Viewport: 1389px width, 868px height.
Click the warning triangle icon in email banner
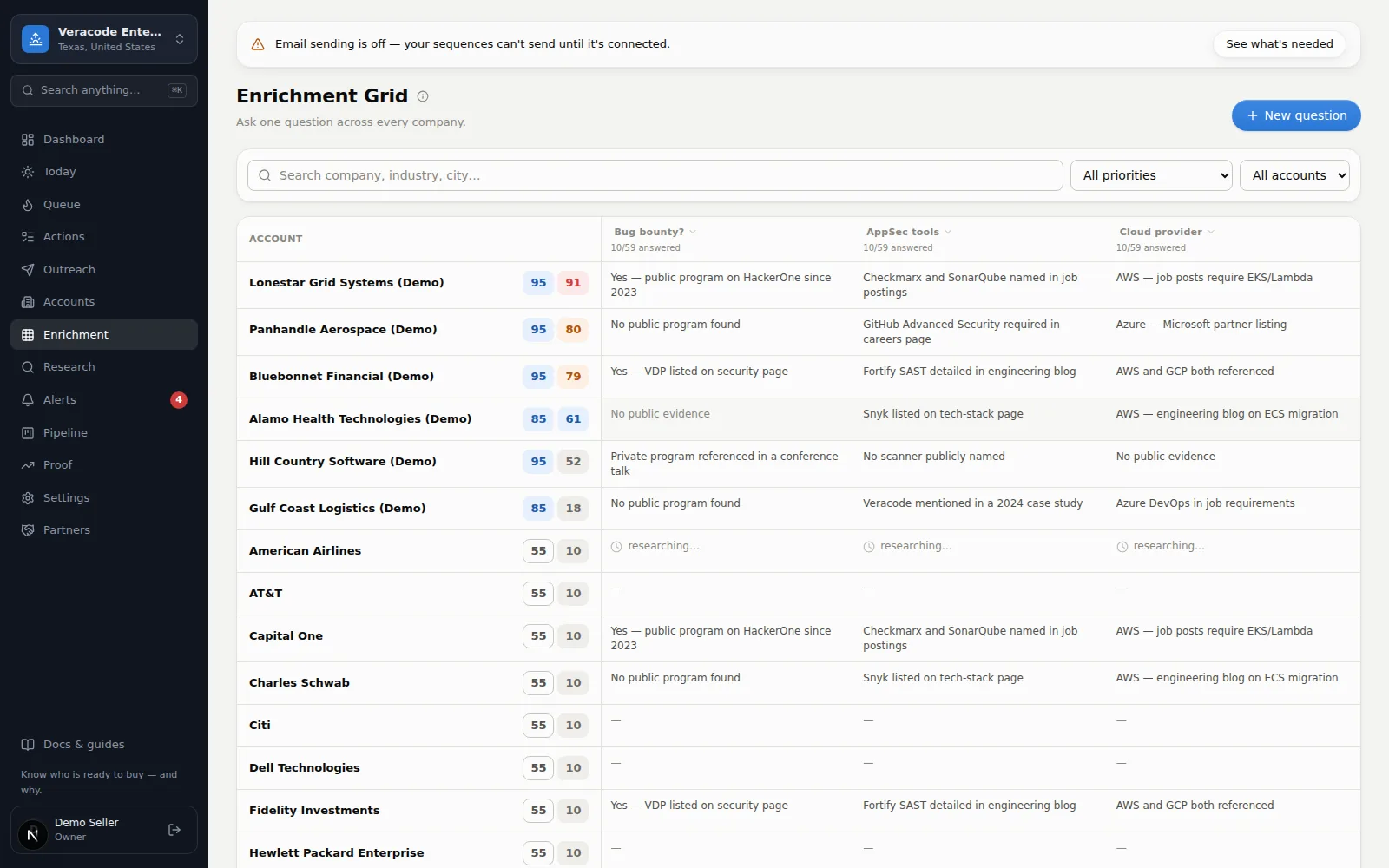258,44
